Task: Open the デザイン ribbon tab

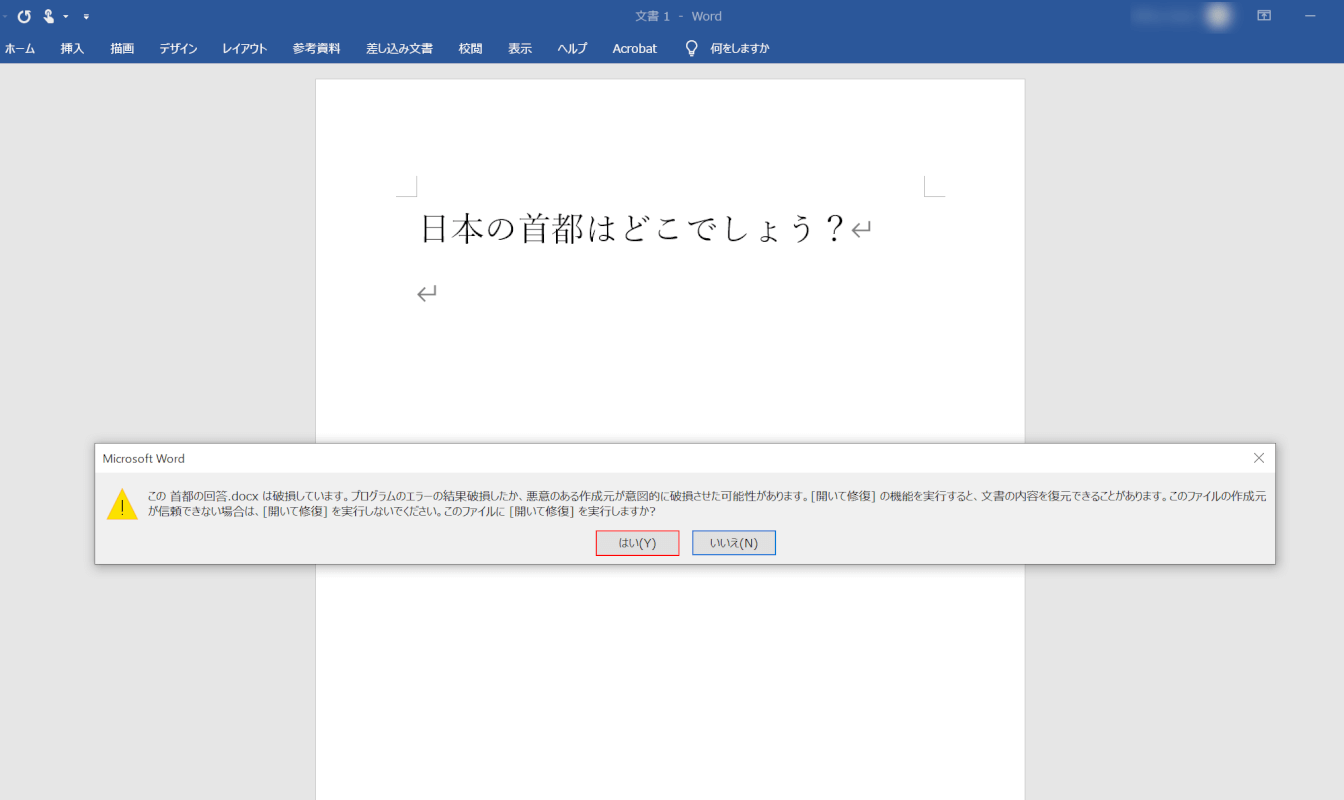Action: pos(178,48)
